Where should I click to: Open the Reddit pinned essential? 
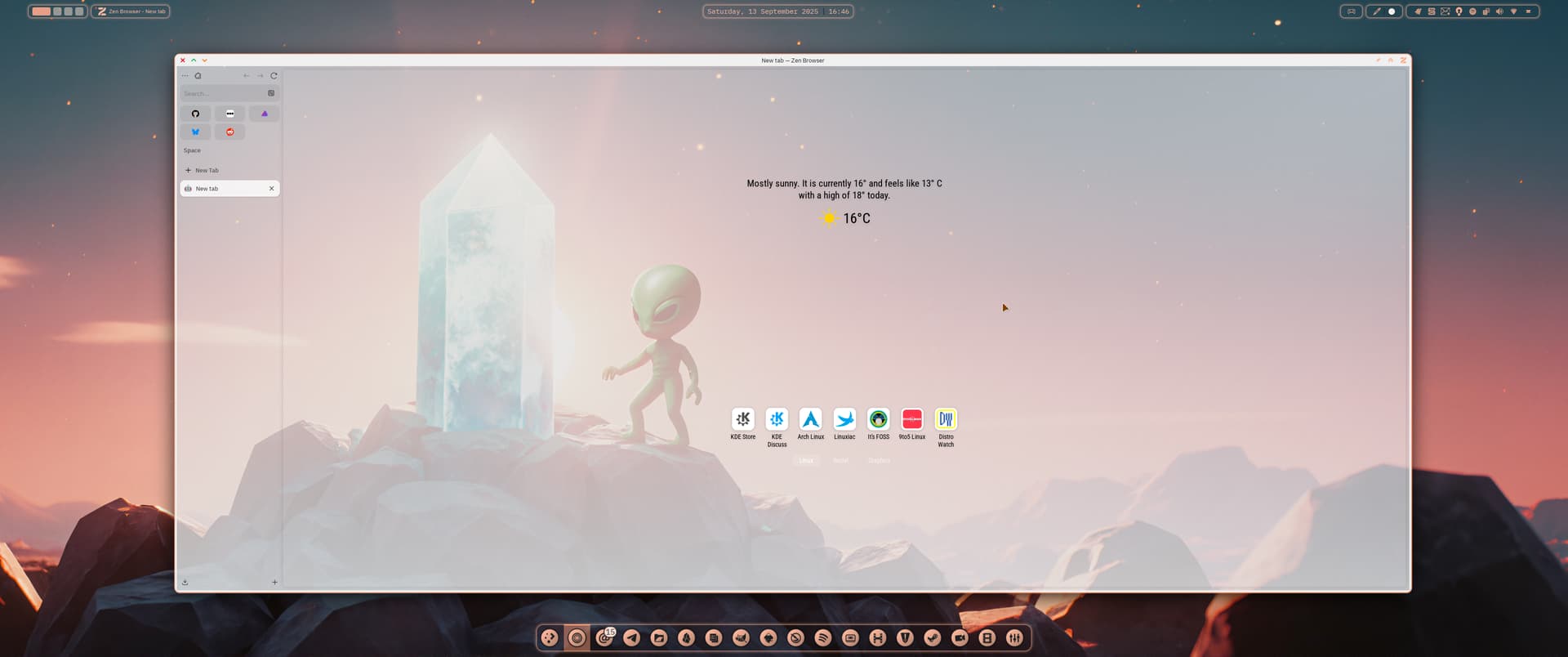pos(230,132)
